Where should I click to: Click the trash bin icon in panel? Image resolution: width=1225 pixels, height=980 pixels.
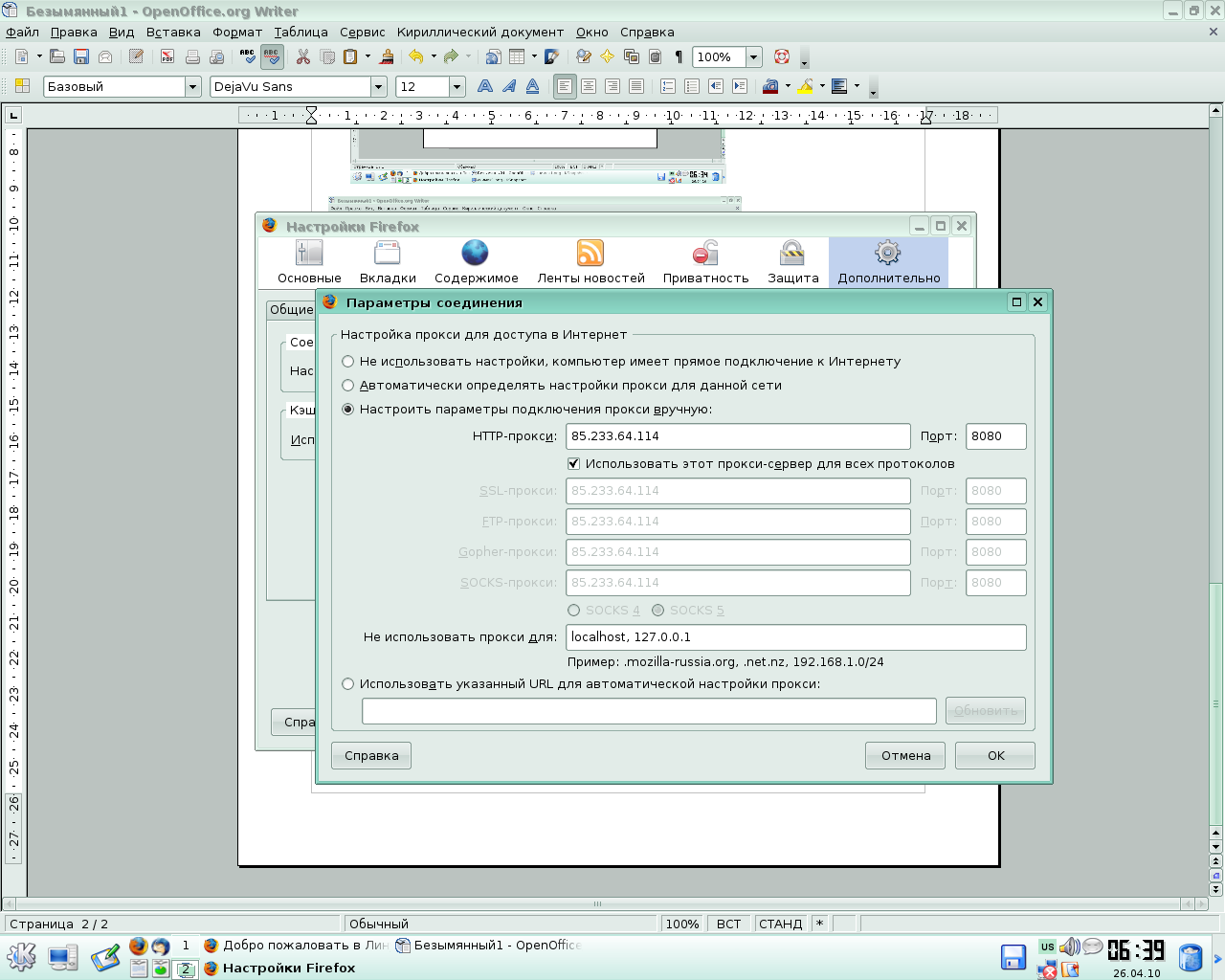pyautogui.click(x=1191, y=957)
